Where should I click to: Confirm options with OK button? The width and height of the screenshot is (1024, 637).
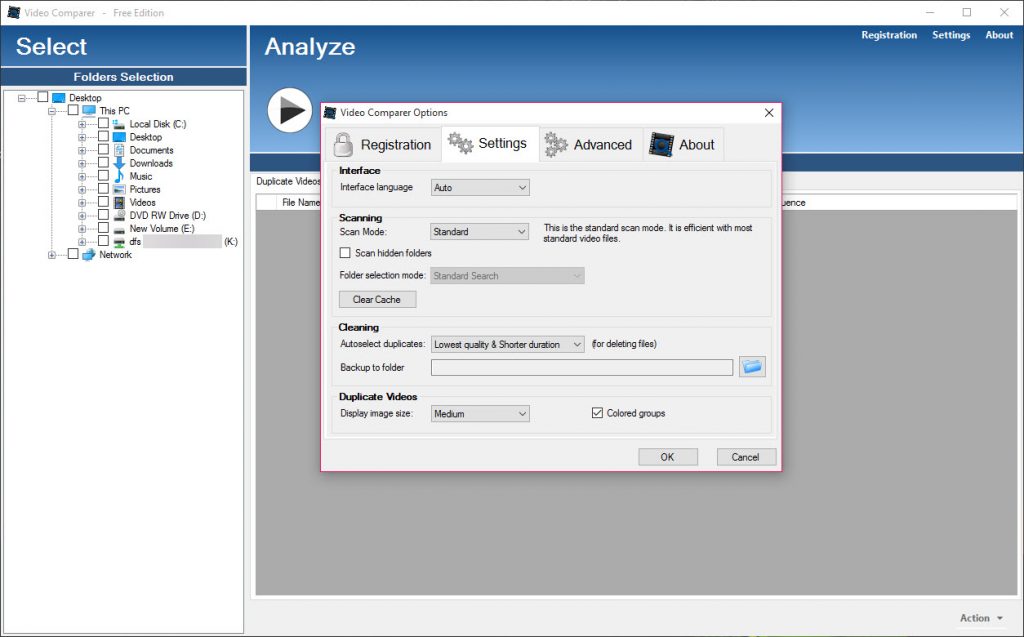[x=667, y=457]
